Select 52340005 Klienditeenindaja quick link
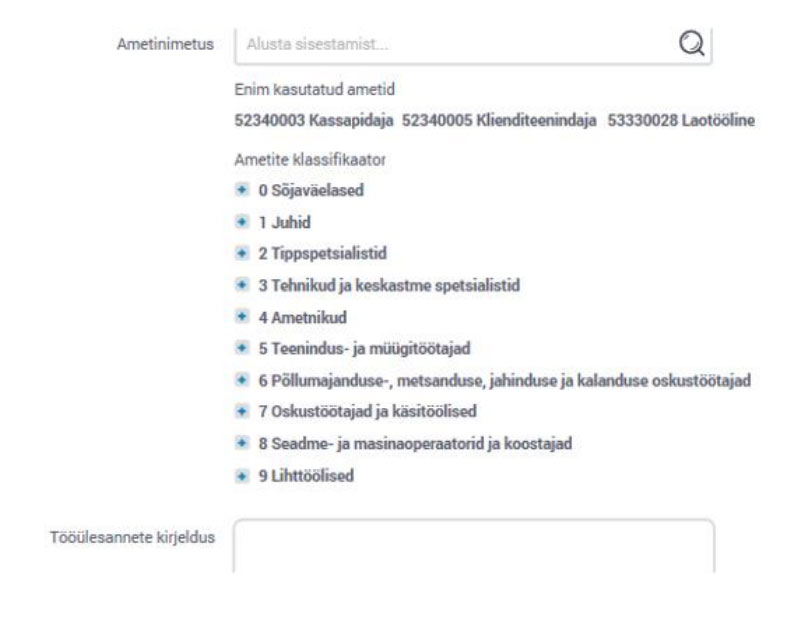Image resolution: width=800 pixels, height=628 pixels. [499, 120]
